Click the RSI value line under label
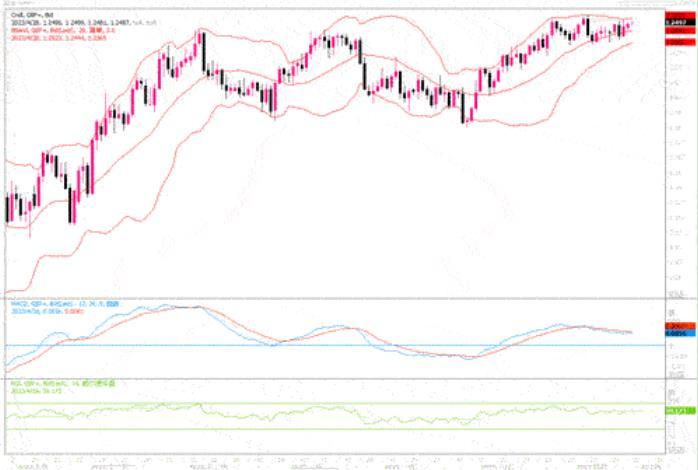The width and height of the screenshot is (698, 470). tap(36, 391)
